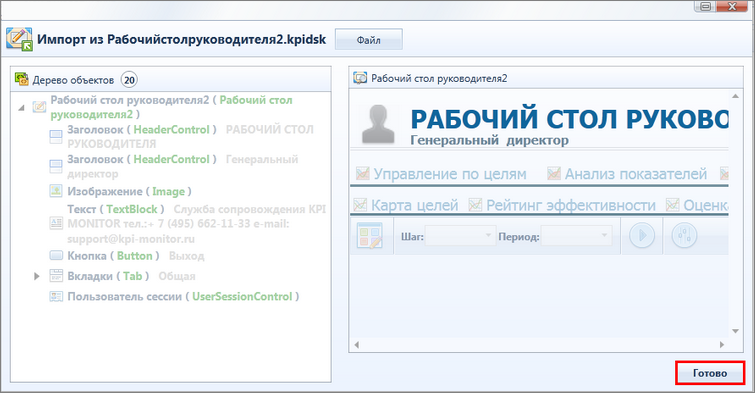Click chart icon beside Карта целей
755x393 pixels.
click(x=360, y=205)
